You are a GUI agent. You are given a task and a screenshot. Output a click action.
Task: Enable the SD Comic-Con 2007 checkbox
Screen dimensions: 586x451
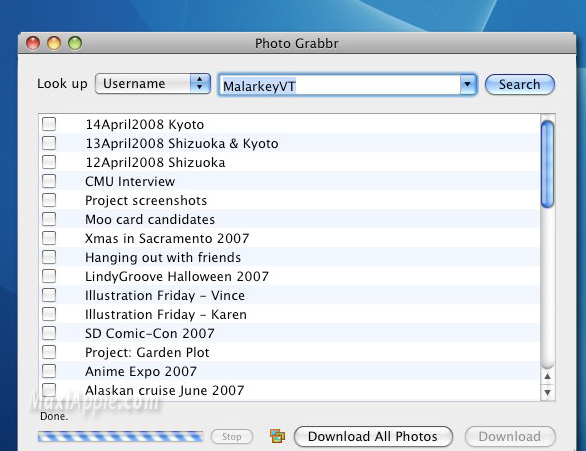tap(49, 333)
